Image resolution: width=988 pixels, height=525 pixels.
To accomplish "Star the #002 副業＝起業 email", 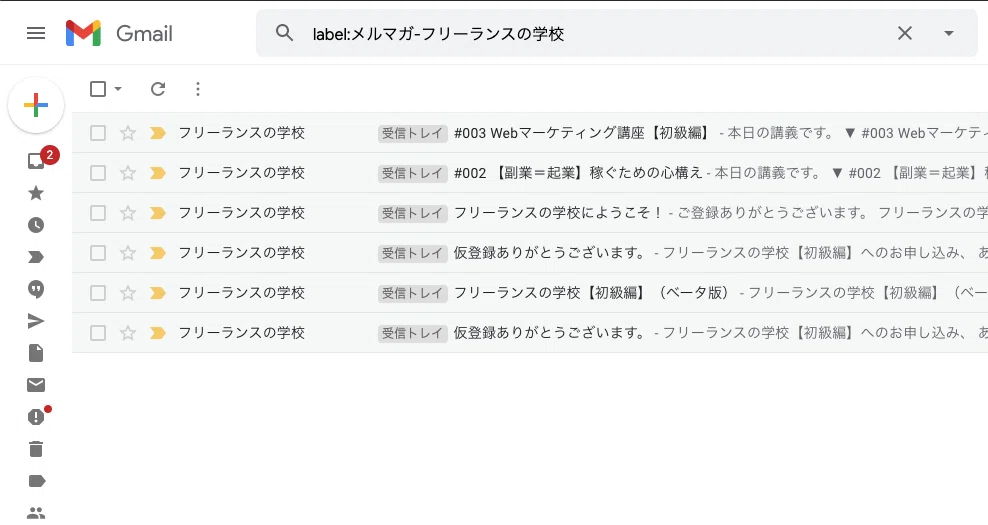I will tap(128, 173).
